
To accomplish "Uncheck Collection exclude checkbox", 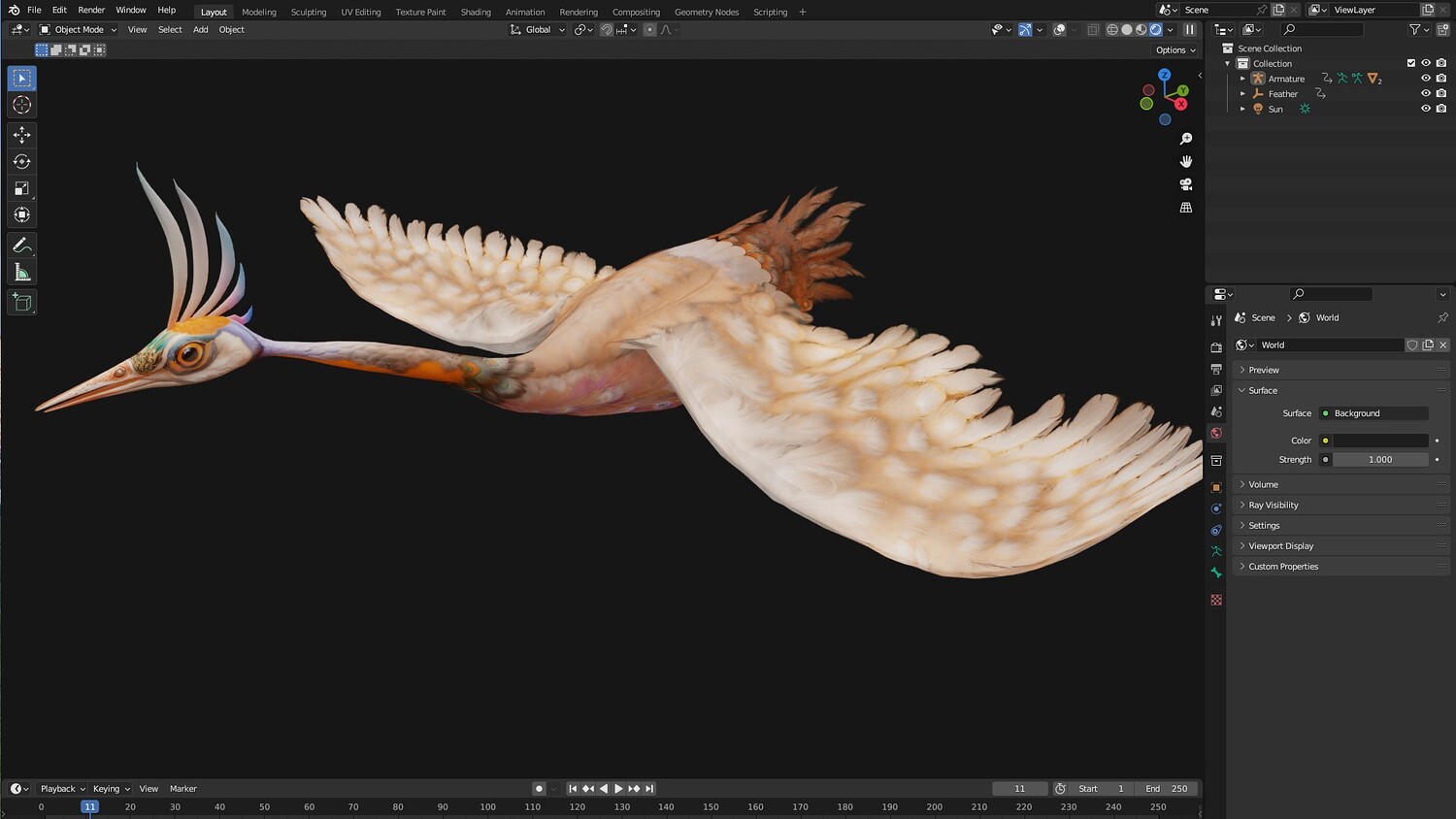I will (x=1411, y=63).
